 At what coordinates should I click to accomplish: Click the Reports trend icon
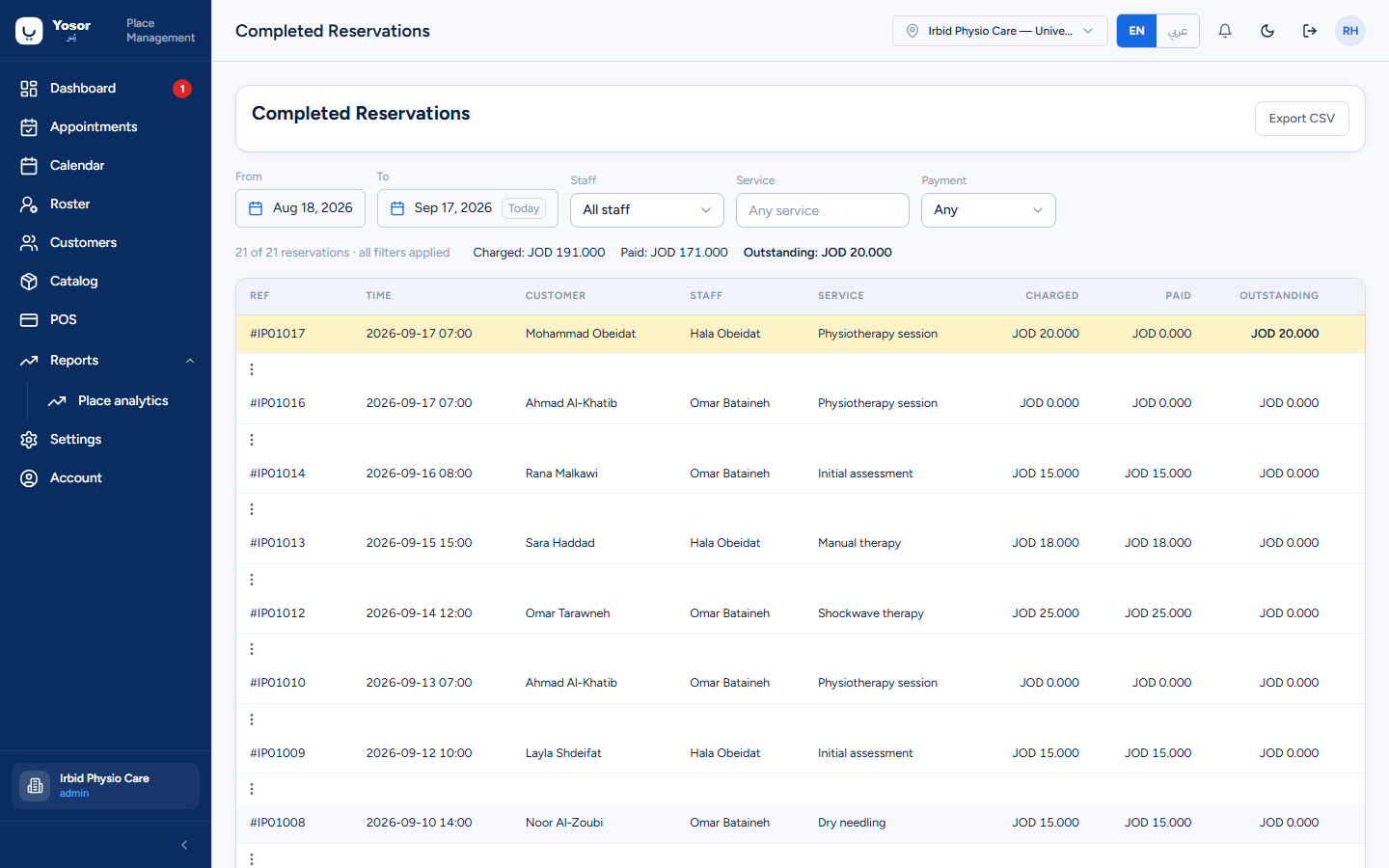(29, 361)
